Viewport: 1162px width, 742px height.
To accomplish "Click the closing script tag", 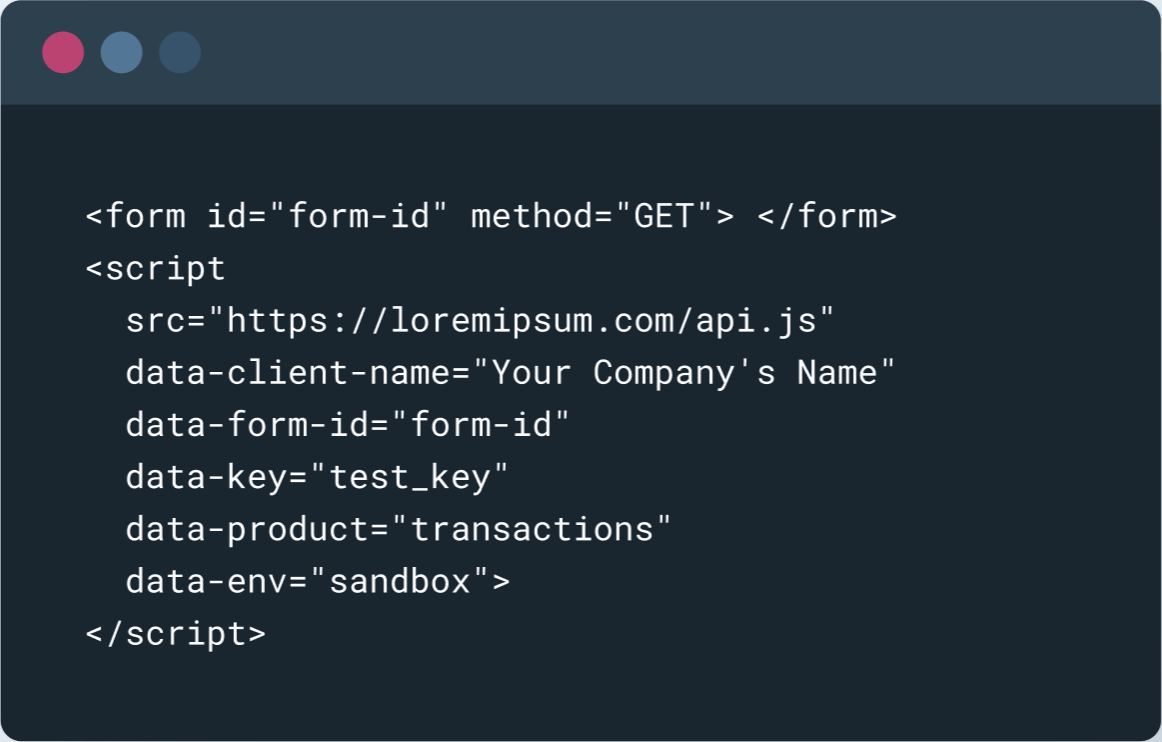I will click(176, 633).
